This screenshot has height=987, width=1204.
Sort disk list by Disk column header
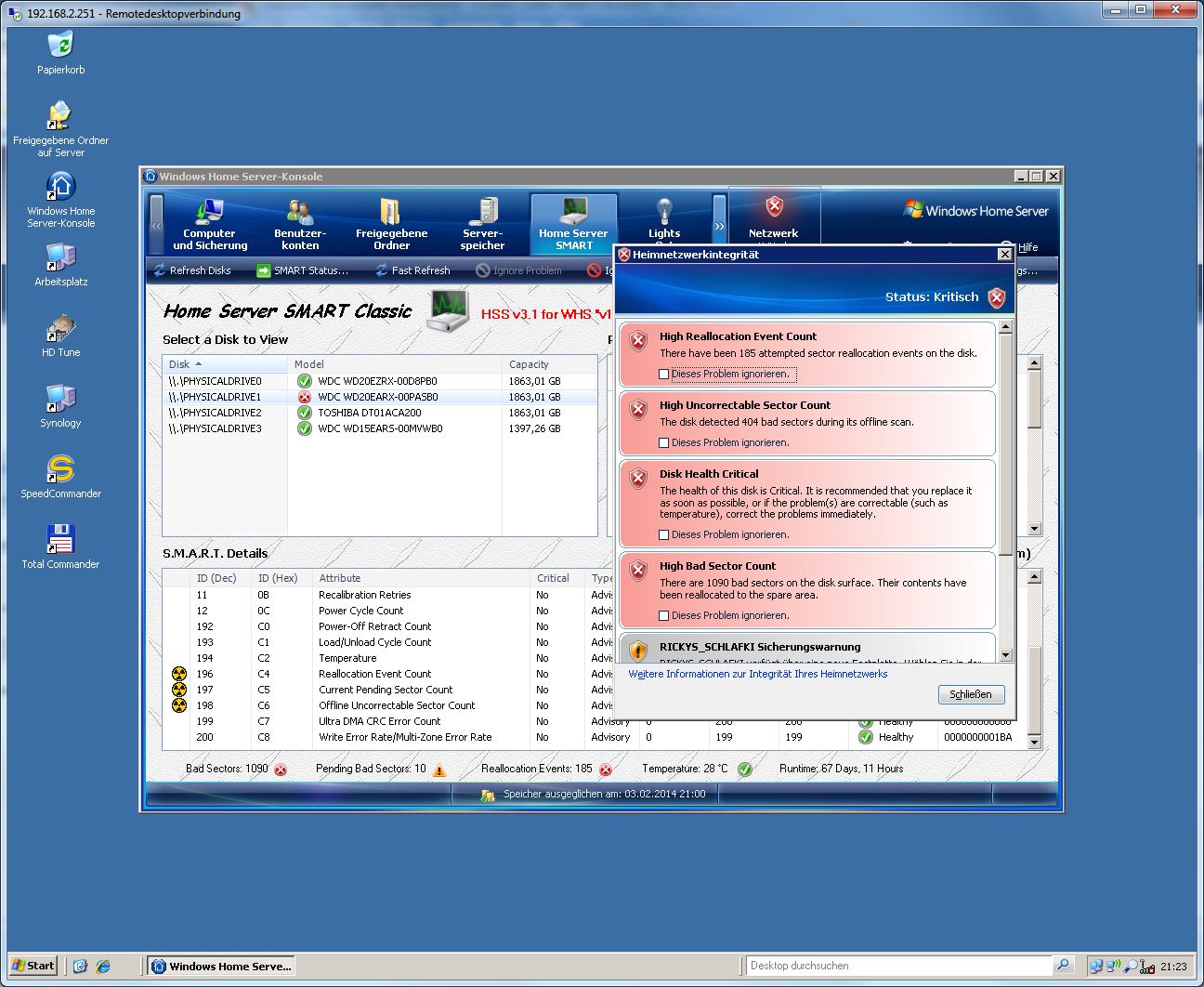[x=225, y=364]
